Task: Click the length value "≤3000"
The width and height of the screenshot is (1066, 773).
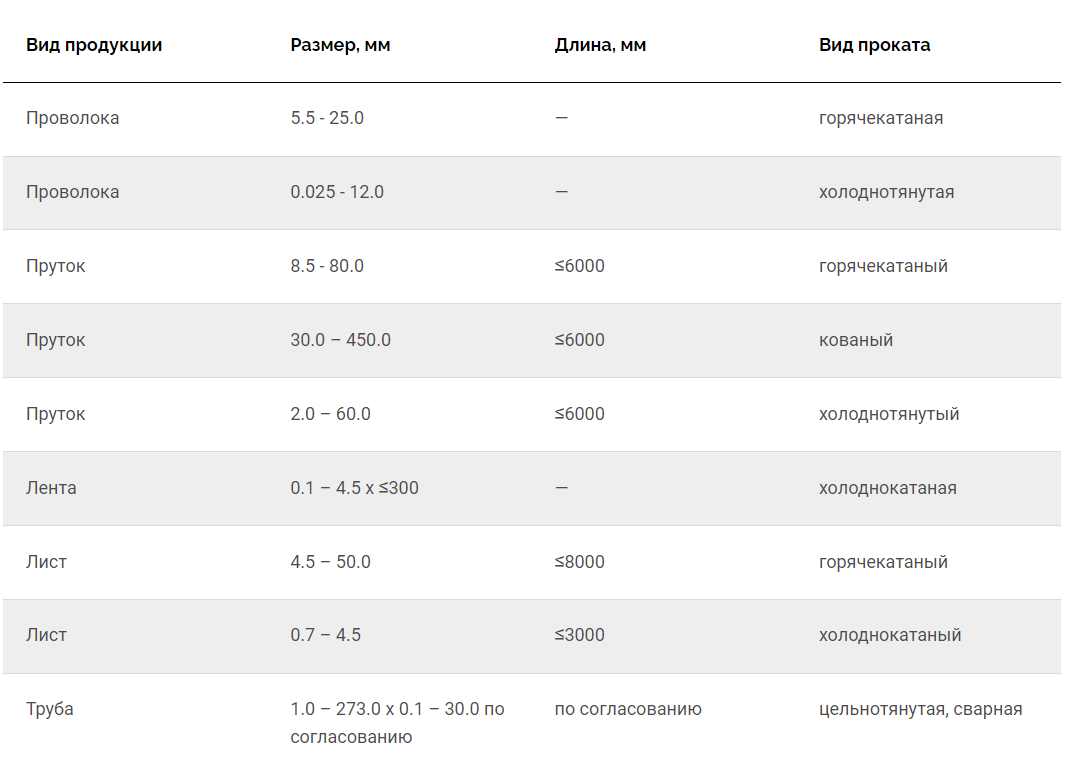Action: pos(579,635)
